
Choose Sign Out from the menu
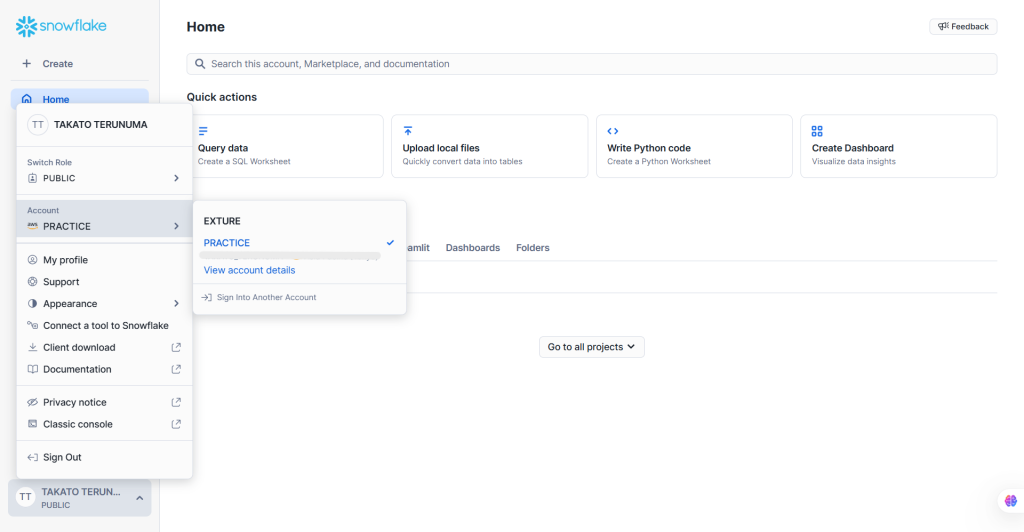[104, 457]
